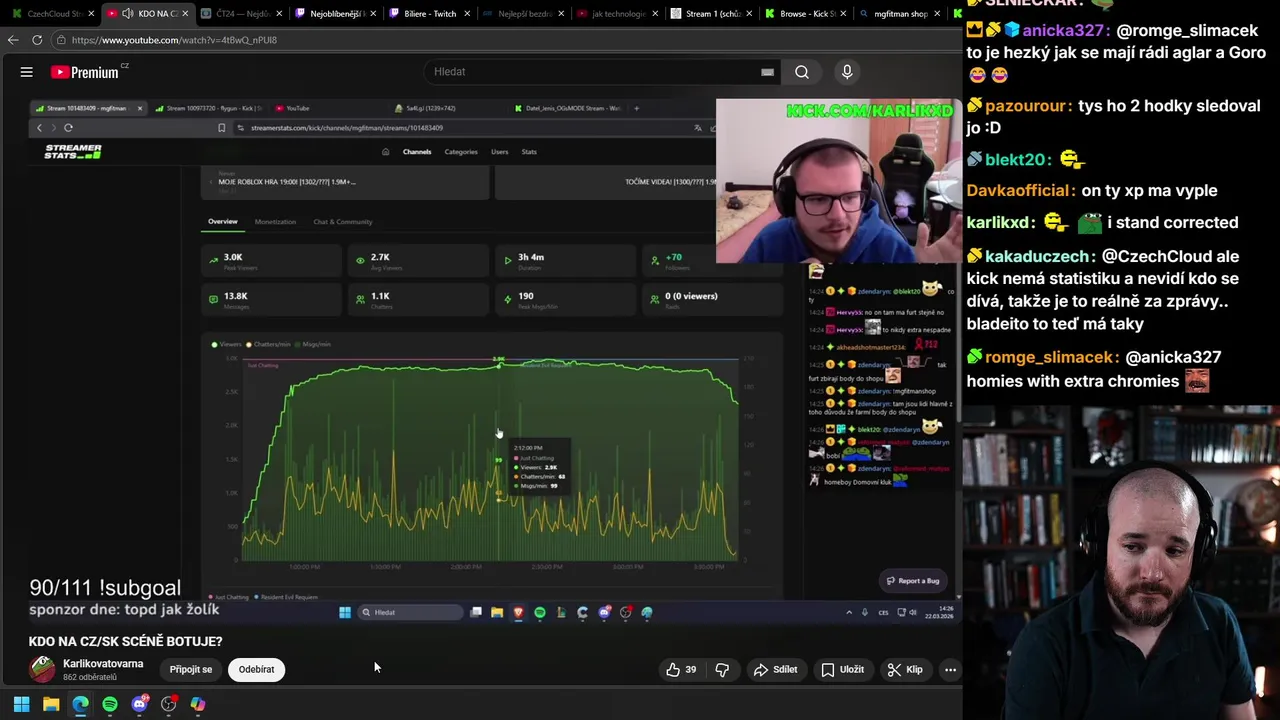
Task: Click the Streamer Stats home icon in video
Action: pyautogui.click(x=386, y=152)
